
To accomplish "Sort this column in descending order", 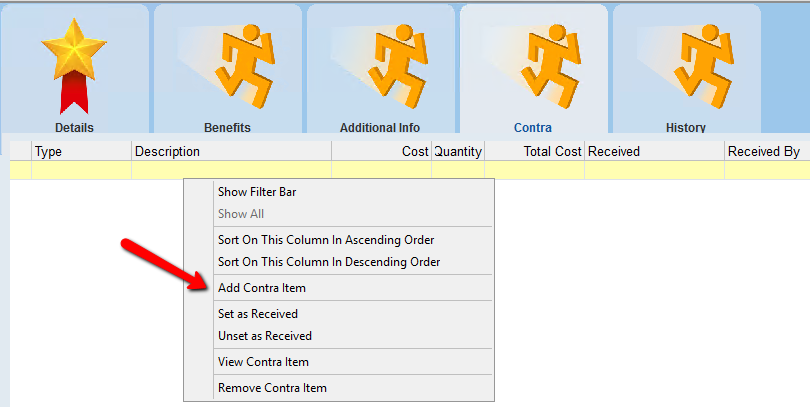I will coord(329,262).
